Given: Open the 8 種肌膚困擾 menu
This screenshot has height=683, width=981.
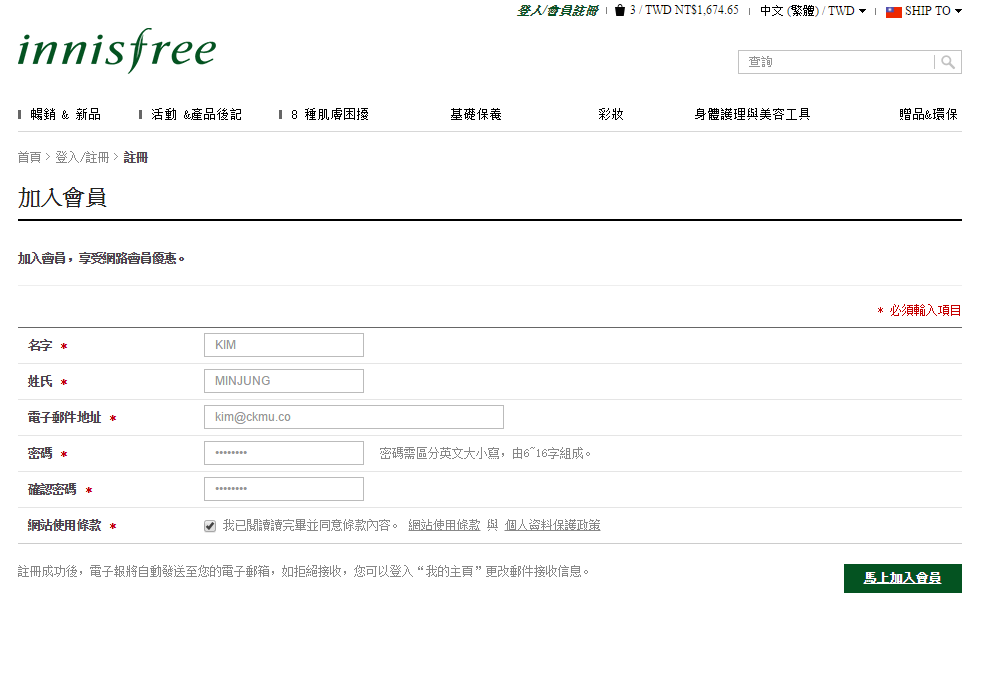Looking at the screenshot, I should [x=330, y=114].
